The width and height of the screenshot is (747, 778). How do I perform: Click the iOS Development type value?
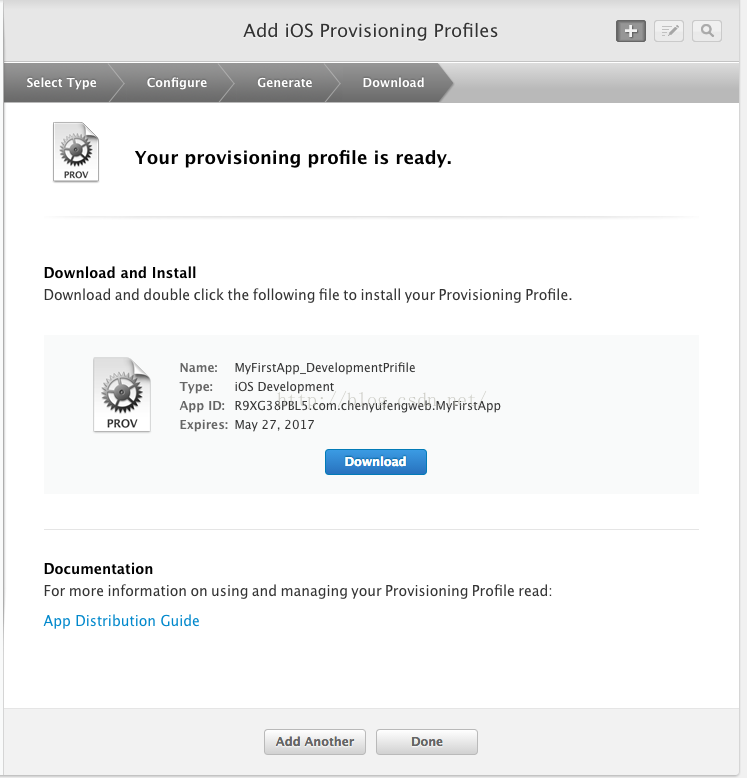pyautogui.click(x=284, y=387)
